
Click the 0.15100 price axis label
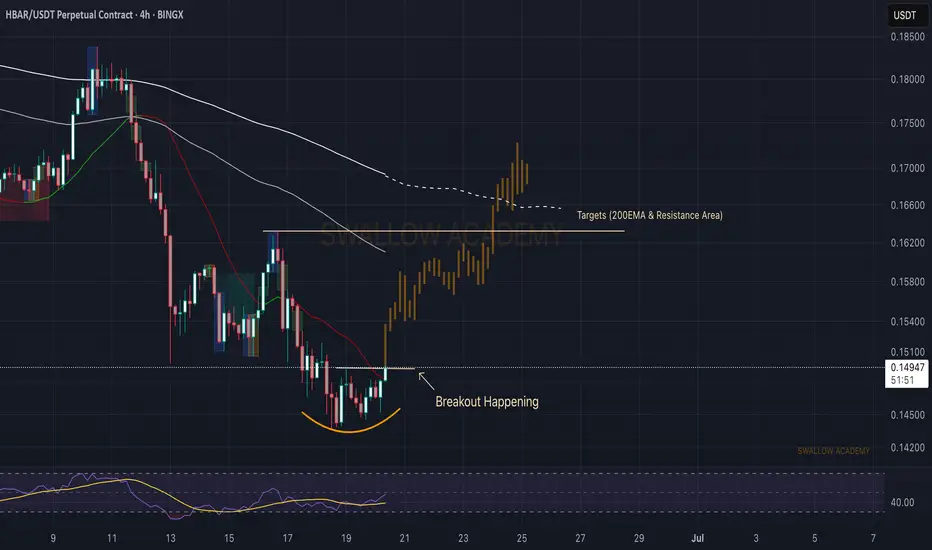[x=907, y=352]
